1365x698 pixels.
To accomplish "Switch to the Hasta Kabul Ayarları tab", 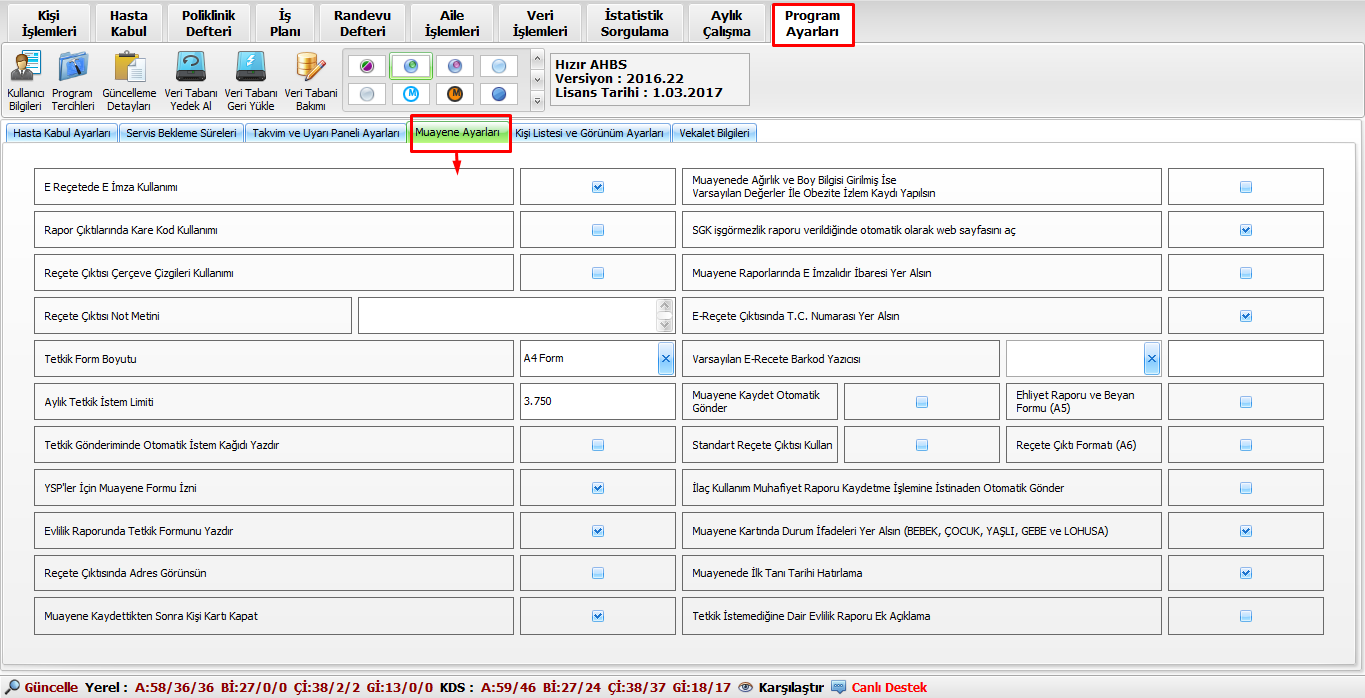I will point(62,133).
